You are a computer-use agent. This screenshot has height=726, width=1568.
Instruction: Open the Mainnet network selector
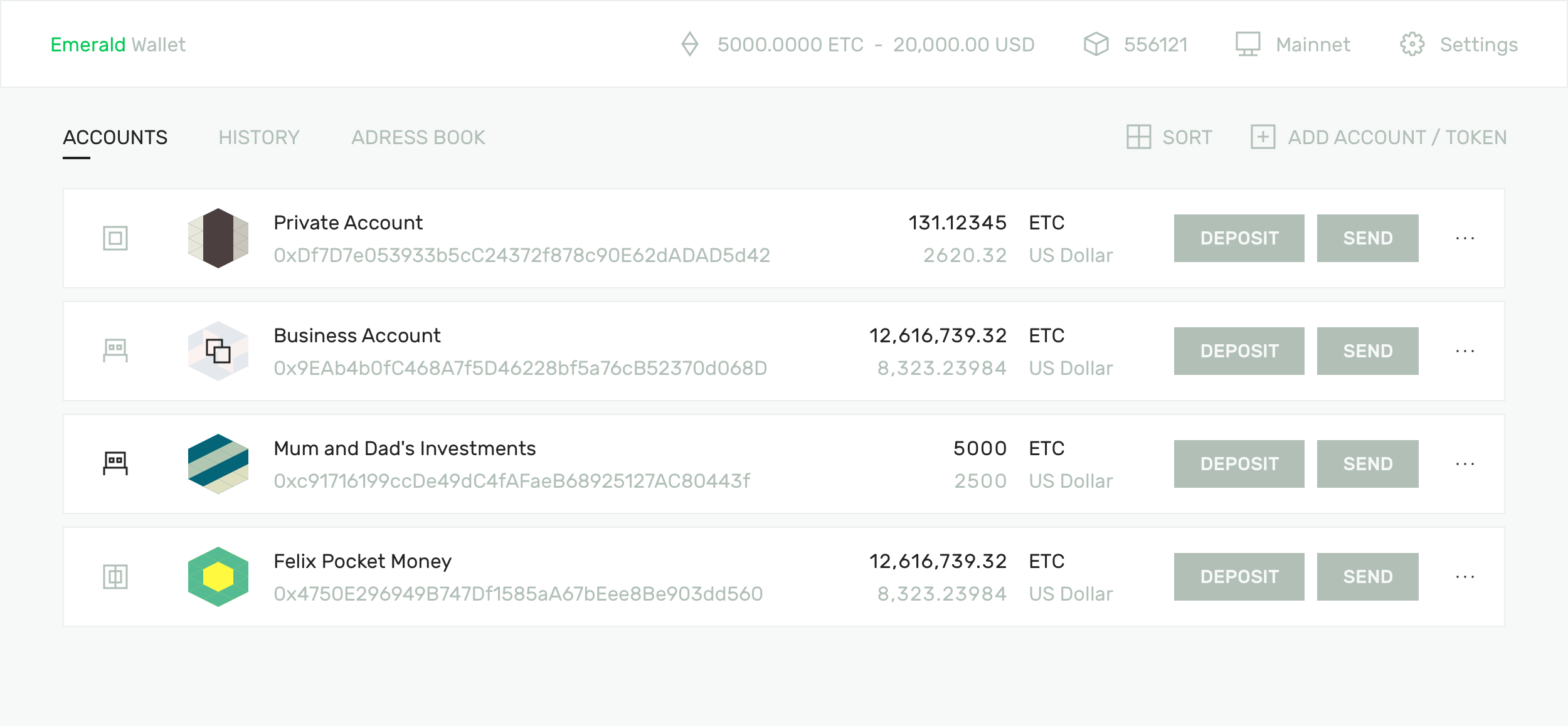(x=1293, y=45)
